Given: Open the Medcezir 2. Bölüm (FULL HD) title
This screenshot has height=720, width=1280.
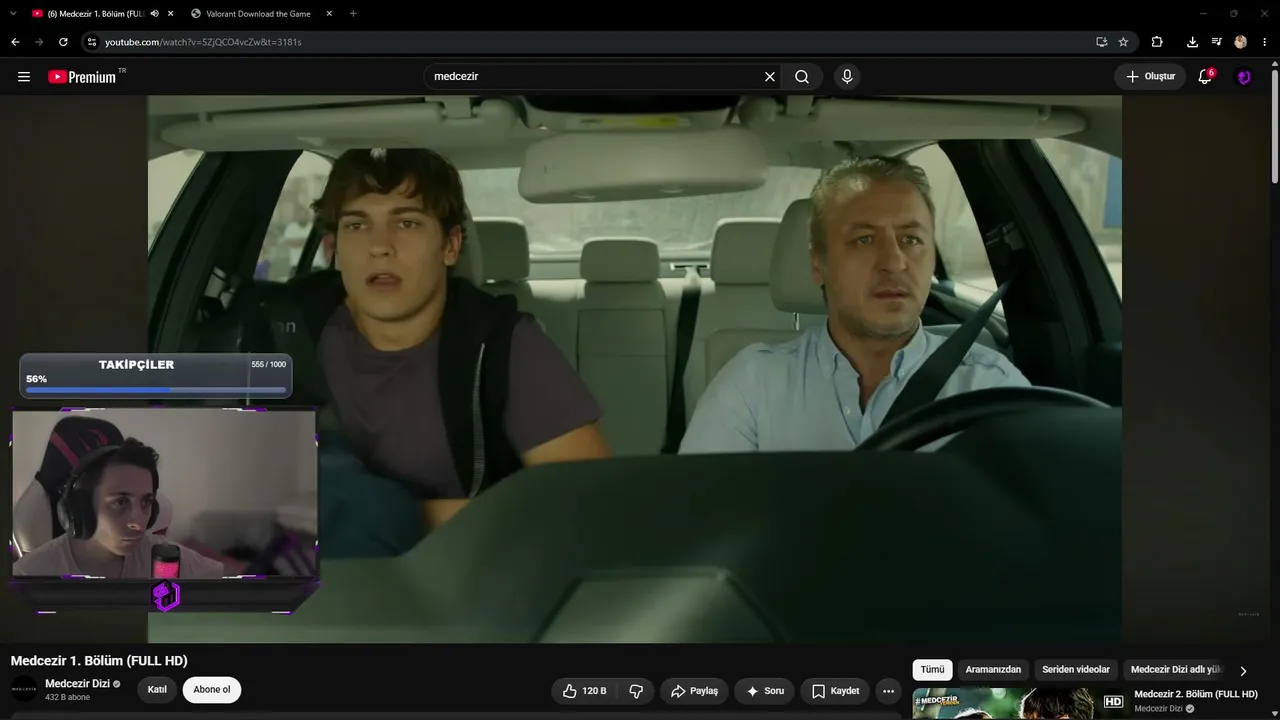Looking at the screenshot, I should tap(1196, 694).
